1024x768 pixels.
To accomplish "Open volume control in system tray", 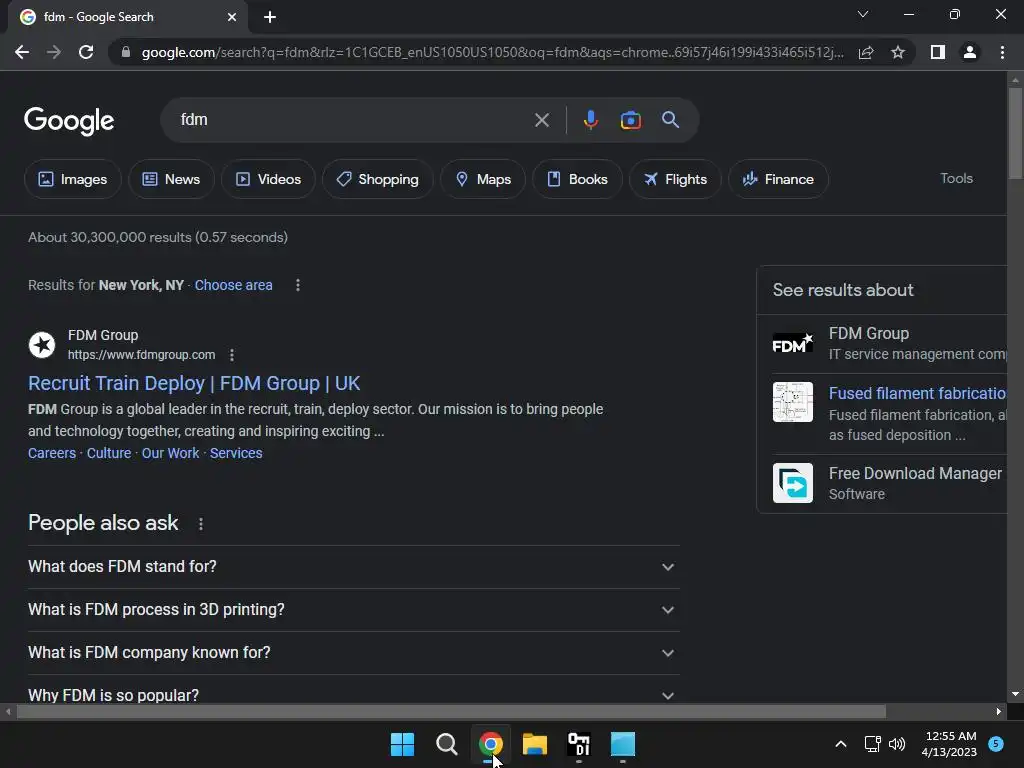I will point(897,744).
